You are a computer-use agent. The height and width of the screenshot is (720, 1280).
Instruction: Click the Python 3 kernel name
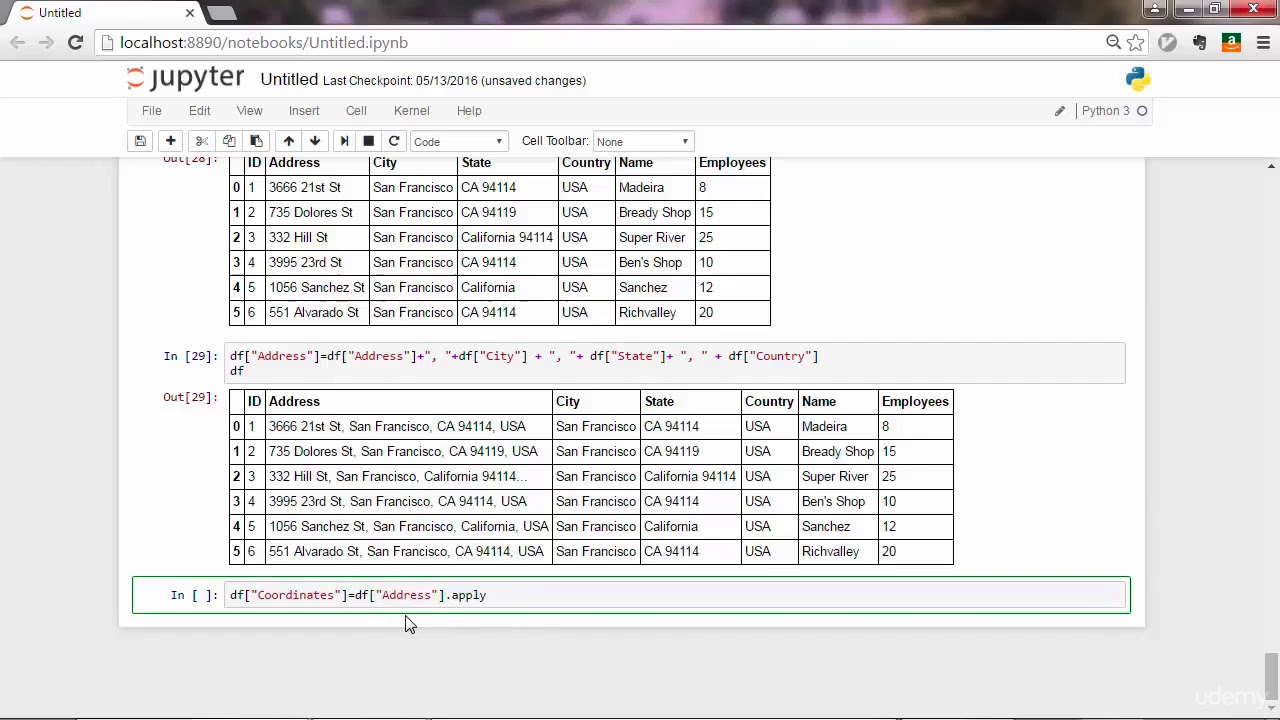[1105, 111]
